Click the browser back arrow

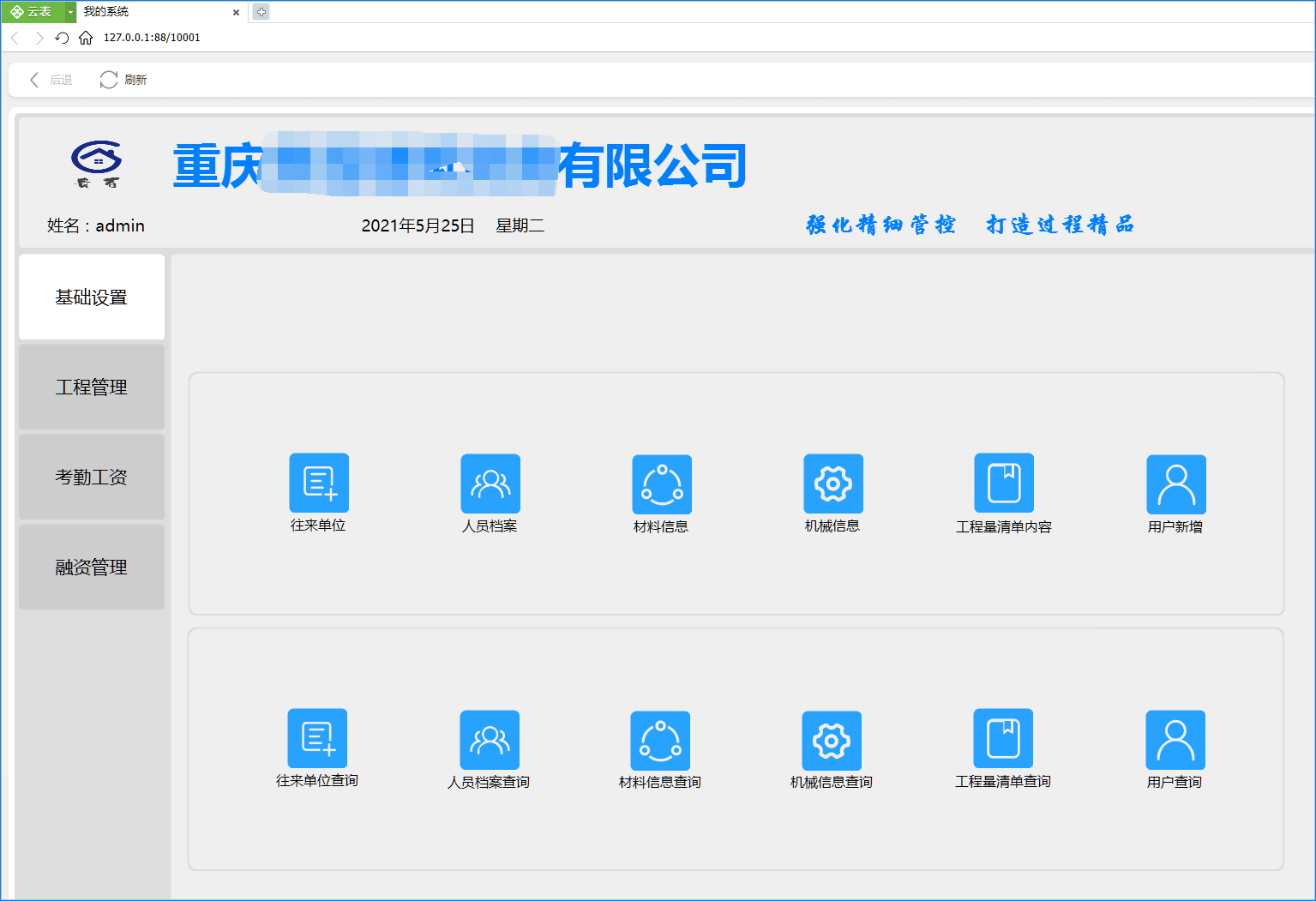pos(15,38)
